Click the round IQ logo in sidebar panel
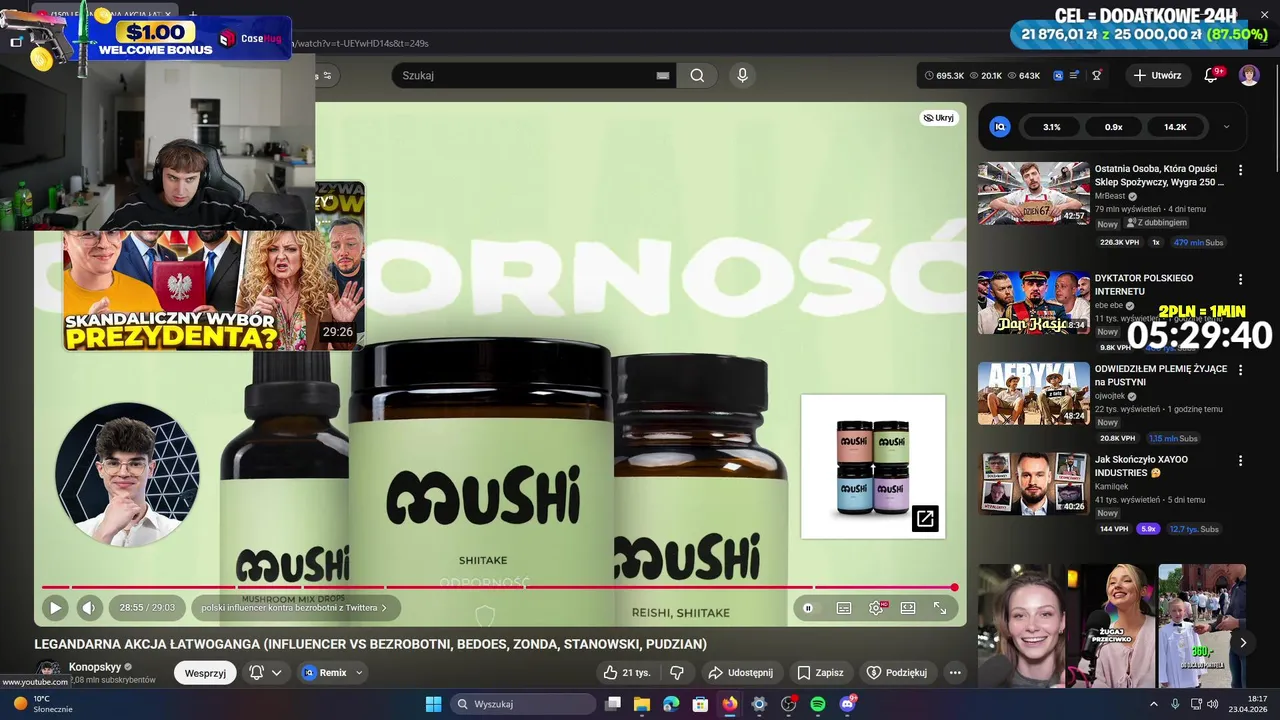 [999, 127]
